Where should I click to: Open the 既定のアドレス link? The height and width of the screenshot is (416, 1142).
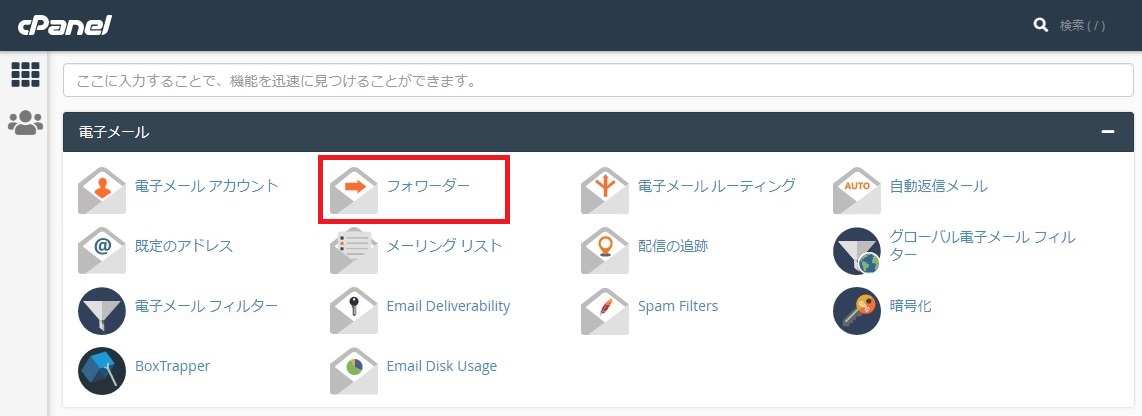tap(184, 246)
